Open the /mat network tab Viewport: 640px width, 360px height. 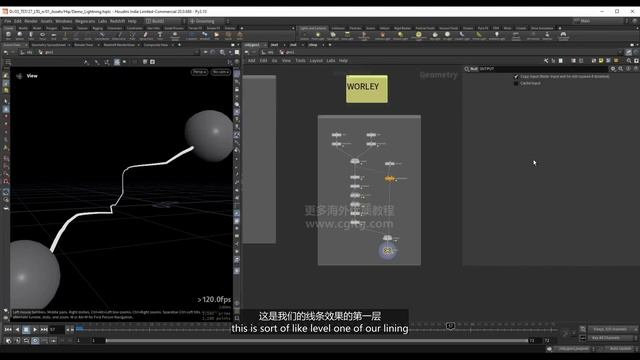coord(275,45)
